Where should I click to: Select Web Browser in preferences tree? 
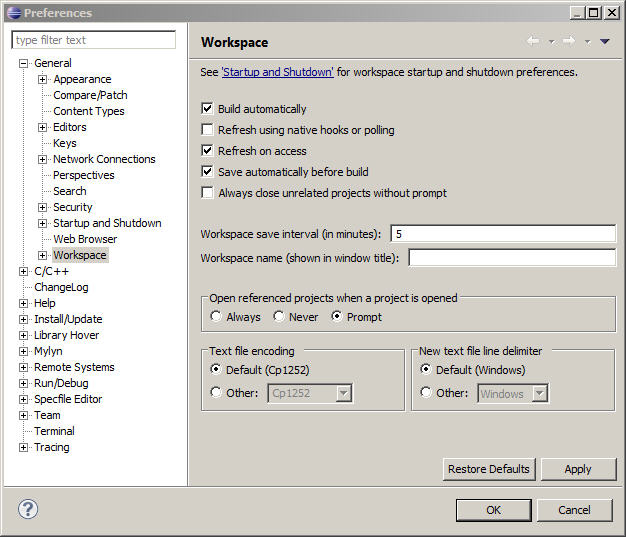click(85, 239)
